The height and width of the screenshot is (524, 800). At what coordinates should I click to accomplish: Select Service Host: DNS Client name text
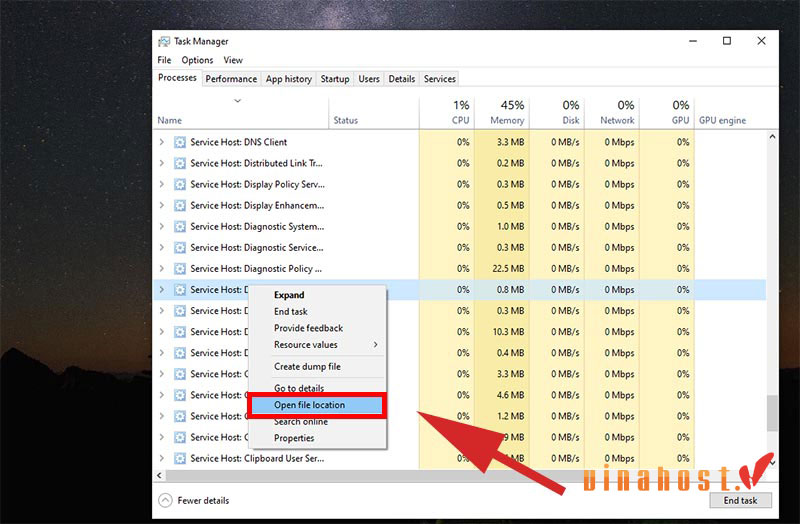[x=239, y=142]
